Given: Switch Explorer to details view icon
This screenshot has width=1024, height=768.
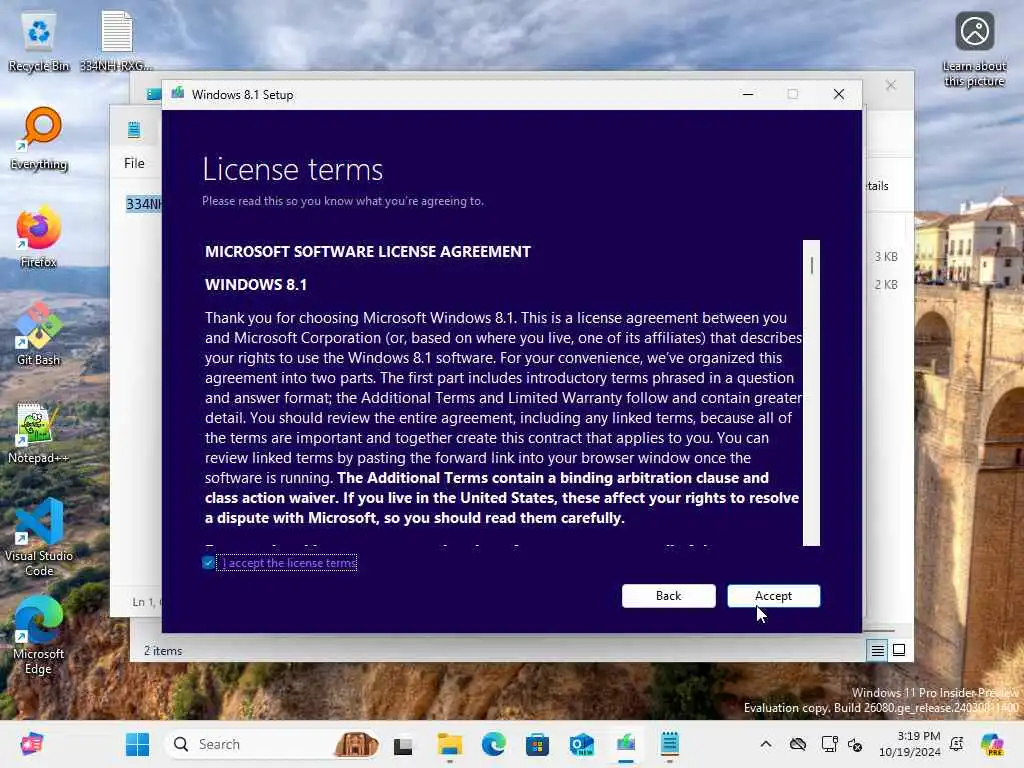Looking at the screenshot, I should coord(877,650).
